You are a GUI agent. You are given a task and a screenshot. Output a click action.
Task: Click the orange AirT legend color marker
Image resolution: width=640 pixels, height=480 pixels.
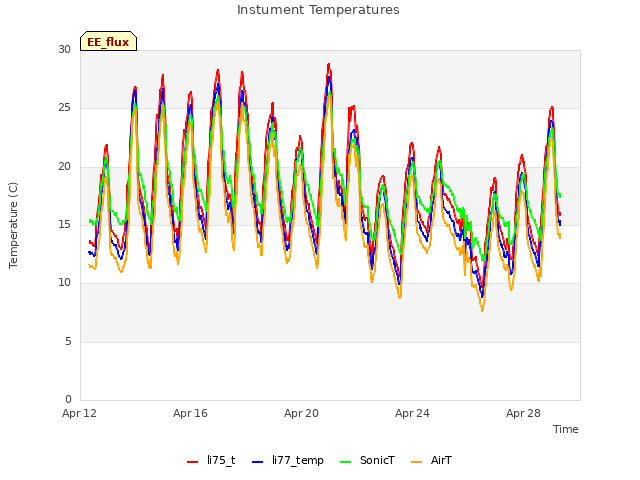[416, 462]
